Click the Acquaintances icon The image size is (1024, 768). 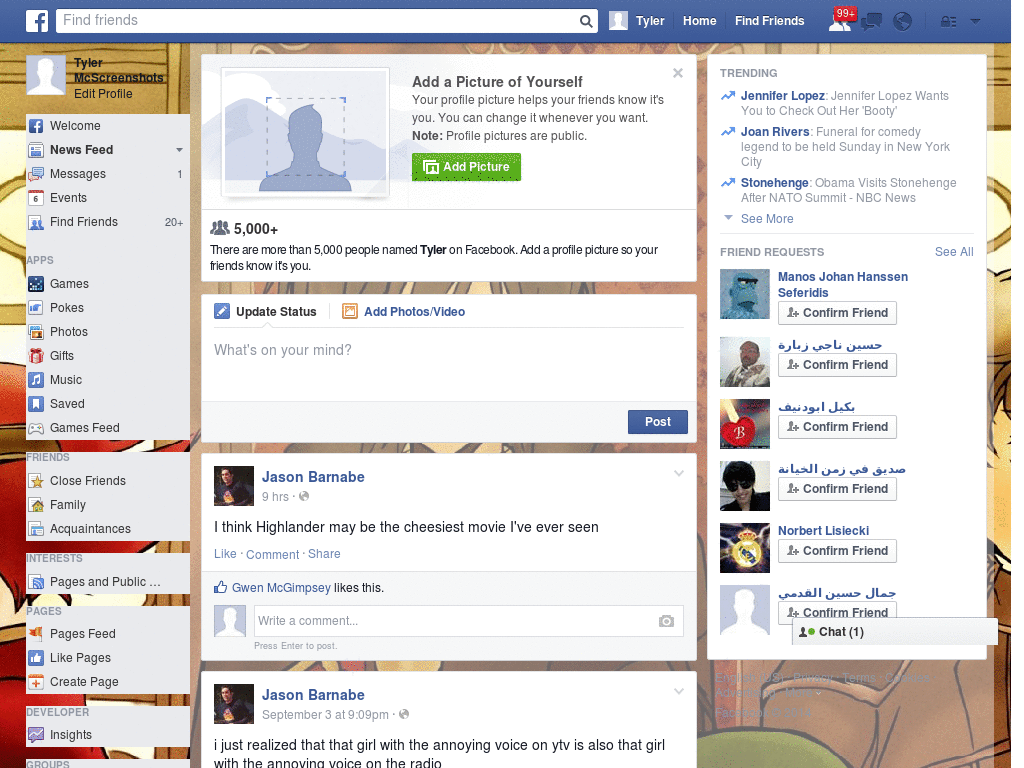(36, 530)
